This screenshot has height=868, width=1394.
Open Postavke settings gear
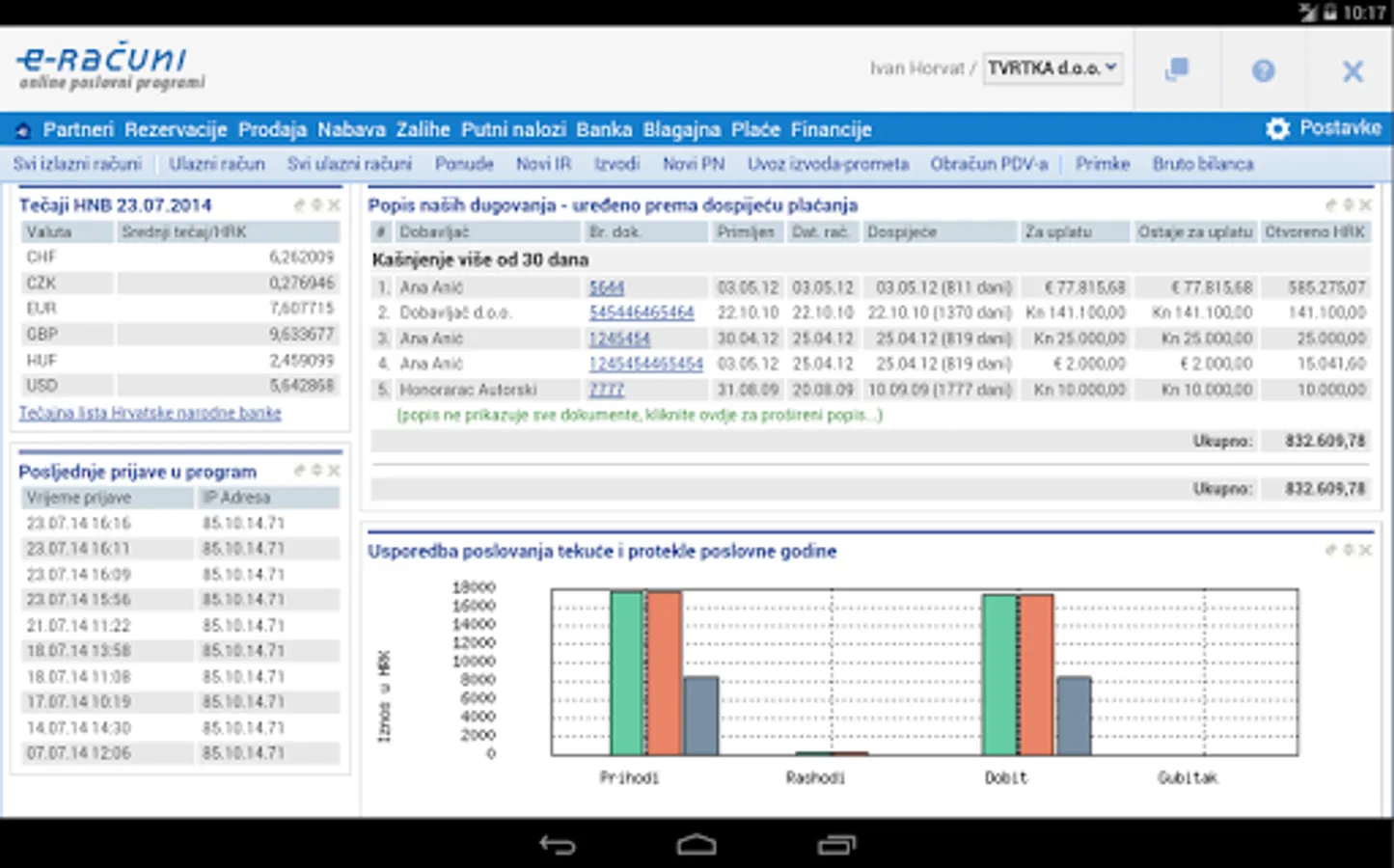point(1277,129)
